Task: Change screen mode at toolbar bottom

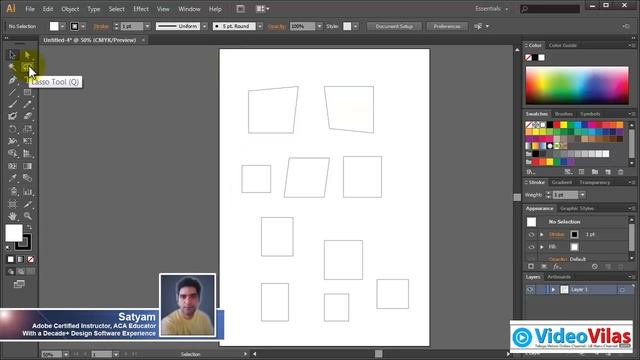Action: (x=19, y=284)
